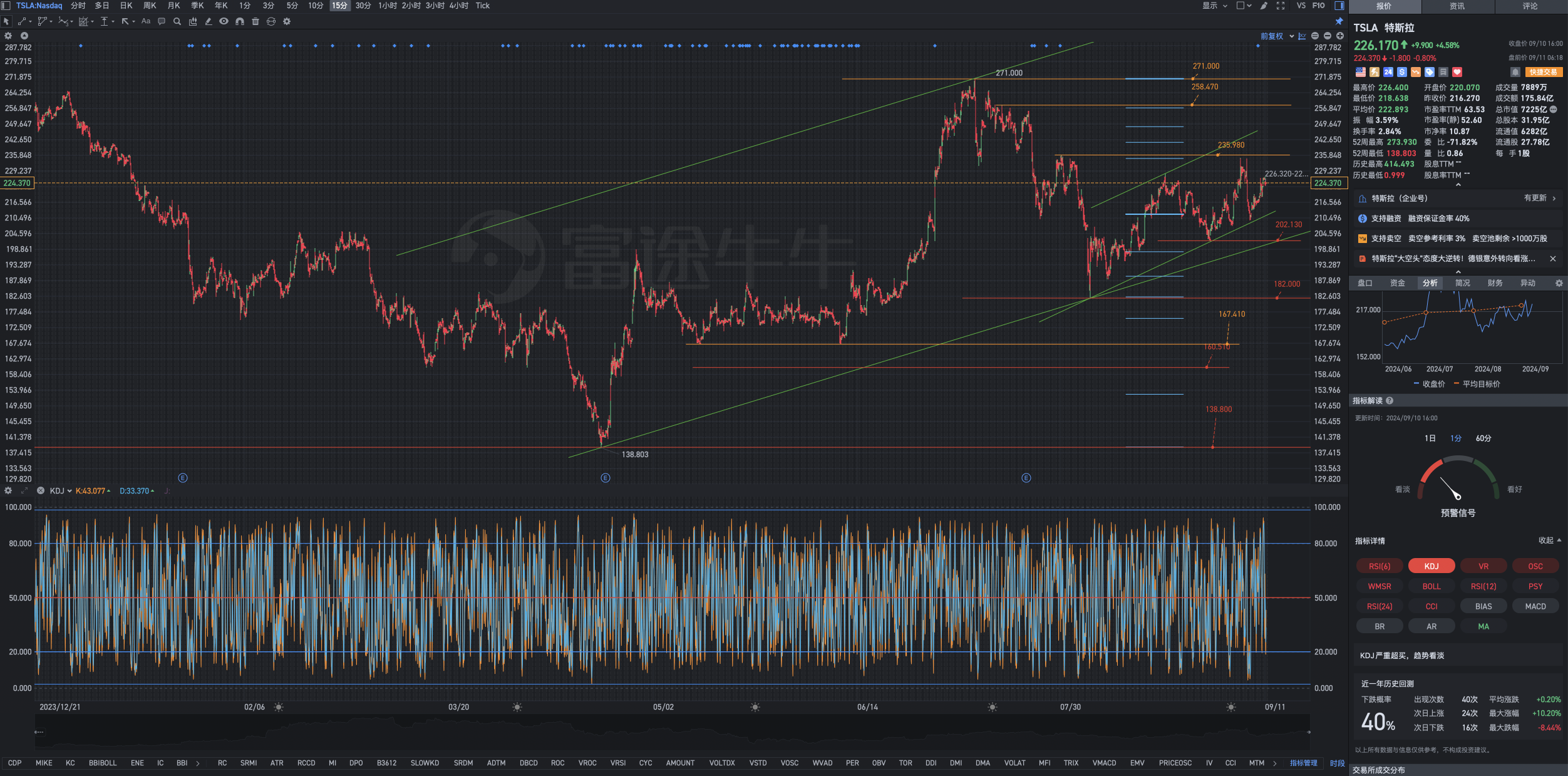Viewport: 1568px width, 776px height.
Task: Click the coordinate axis settings icon
Action: tap(1302, 36)
